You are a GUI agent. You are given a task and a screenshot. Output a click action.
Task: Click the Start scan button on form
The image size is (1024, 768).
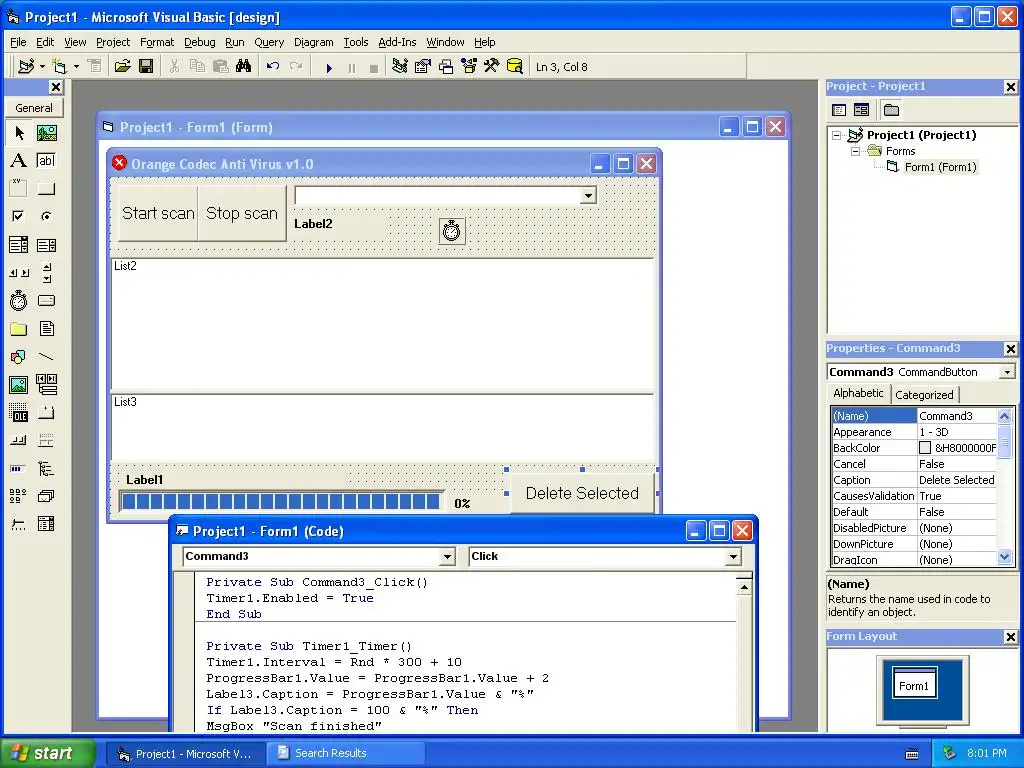tap(158, 214)
